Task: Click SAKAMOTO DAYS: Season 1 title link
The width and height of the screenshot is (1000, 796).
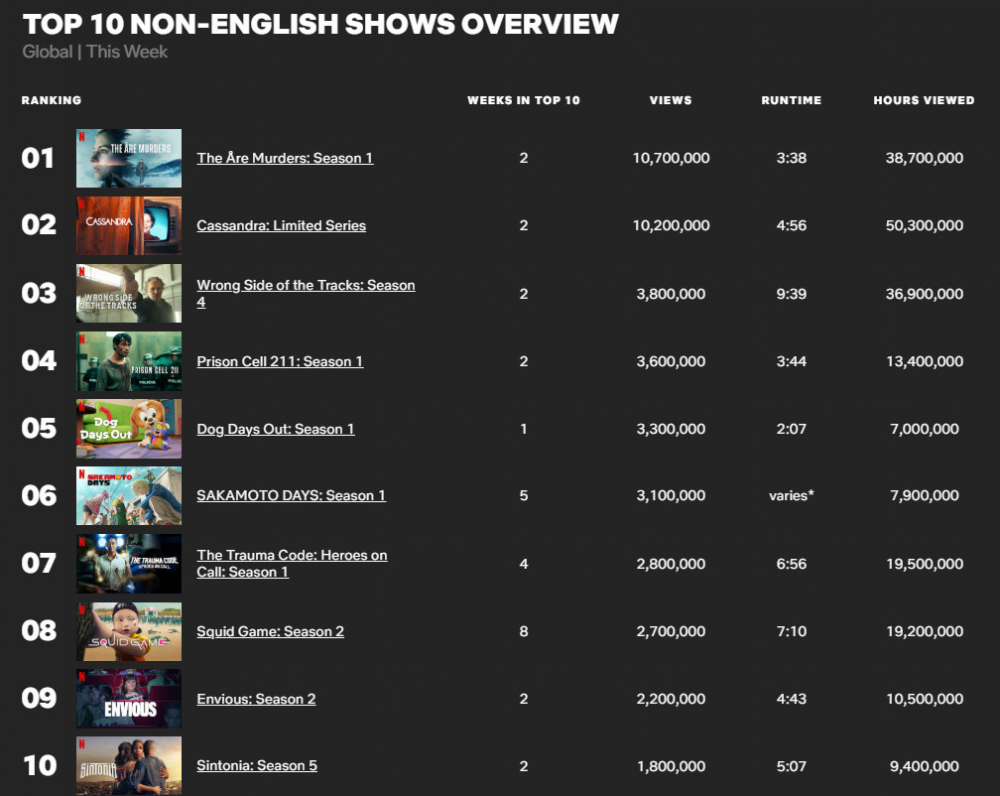Action: click(291, 496)
